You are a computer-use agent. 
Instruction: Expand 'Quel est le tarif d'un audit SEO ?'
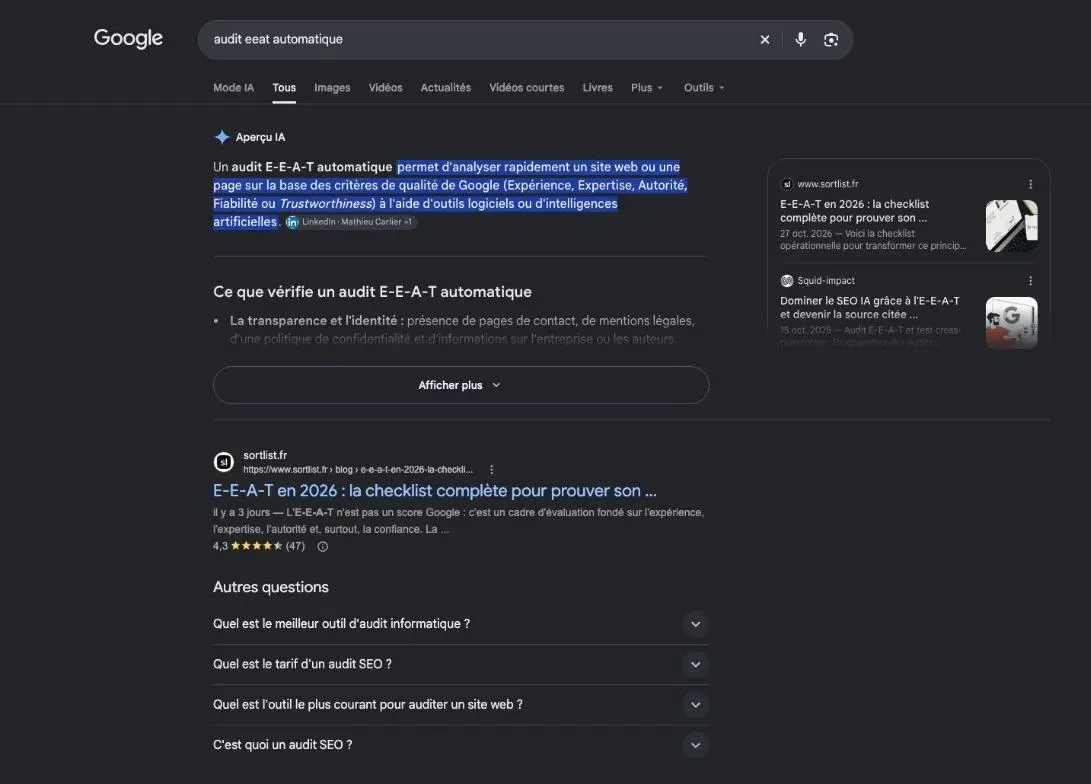[x=461, y=664]
